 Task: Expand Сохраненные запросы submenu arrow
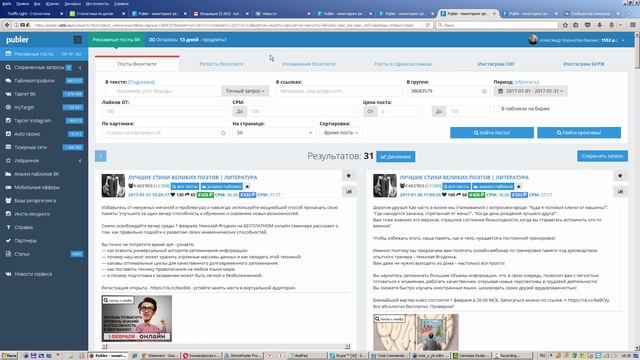(80, 67)
